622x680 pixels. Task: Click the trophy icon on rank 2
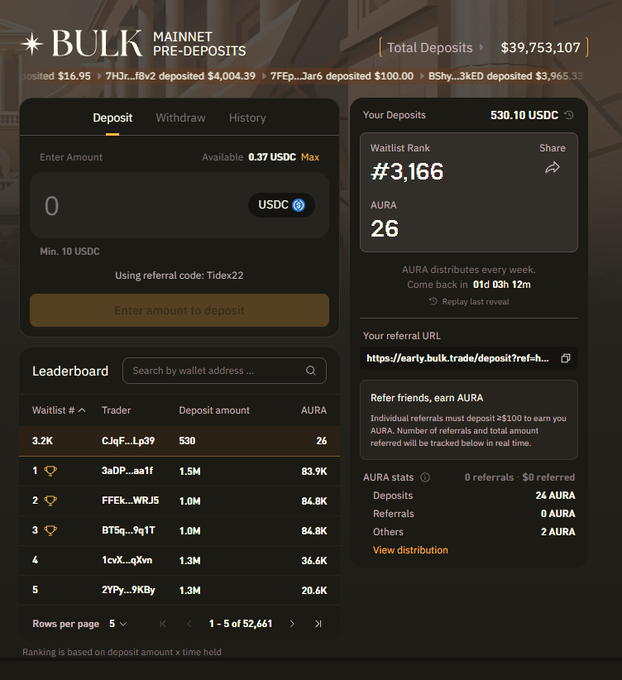pyautogui.click(x=50, y=500)
